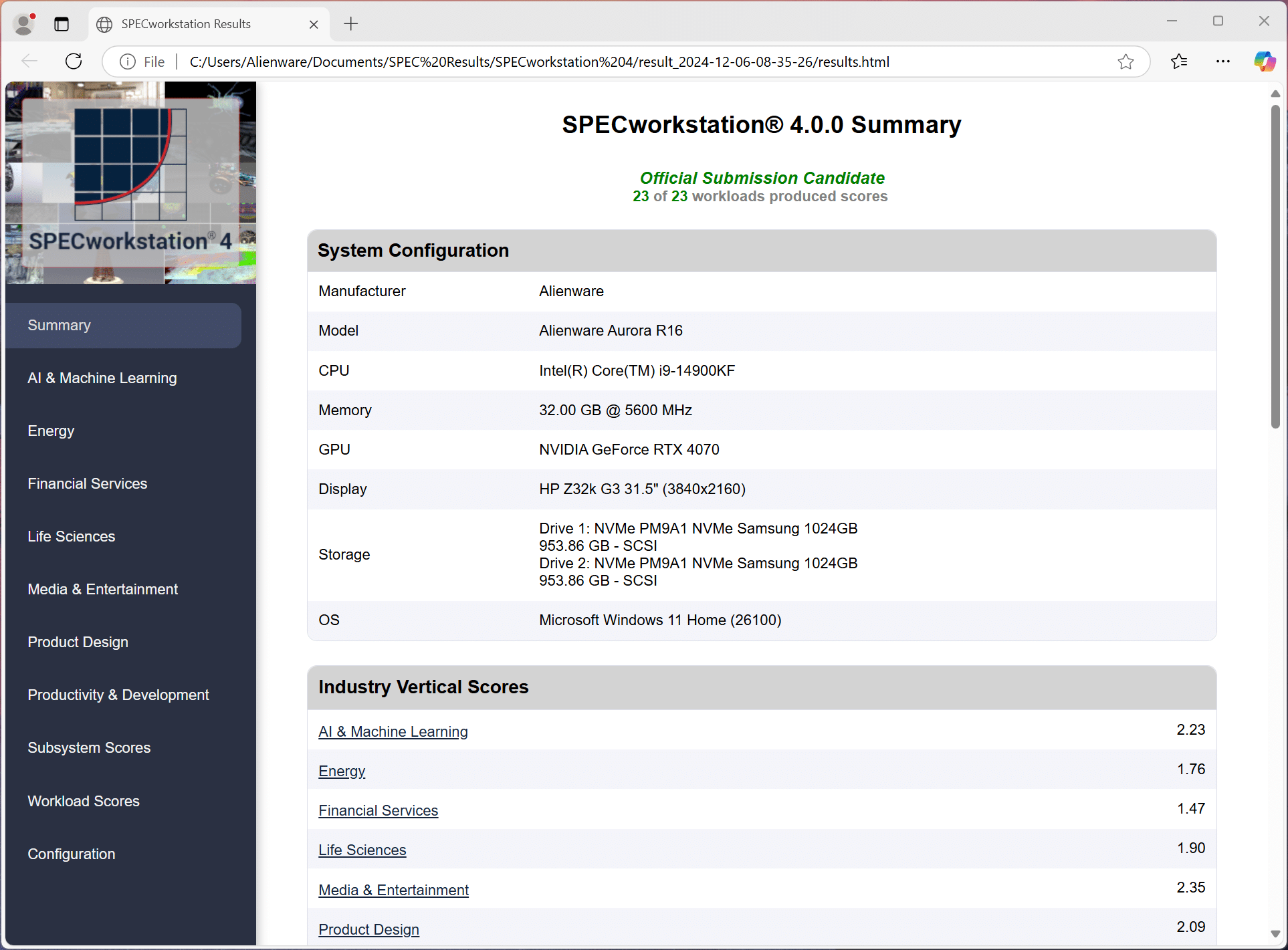1288x950 pixels.
Task: Click the 'Alienware Aurora R16' model value
Action: [611, 330]
